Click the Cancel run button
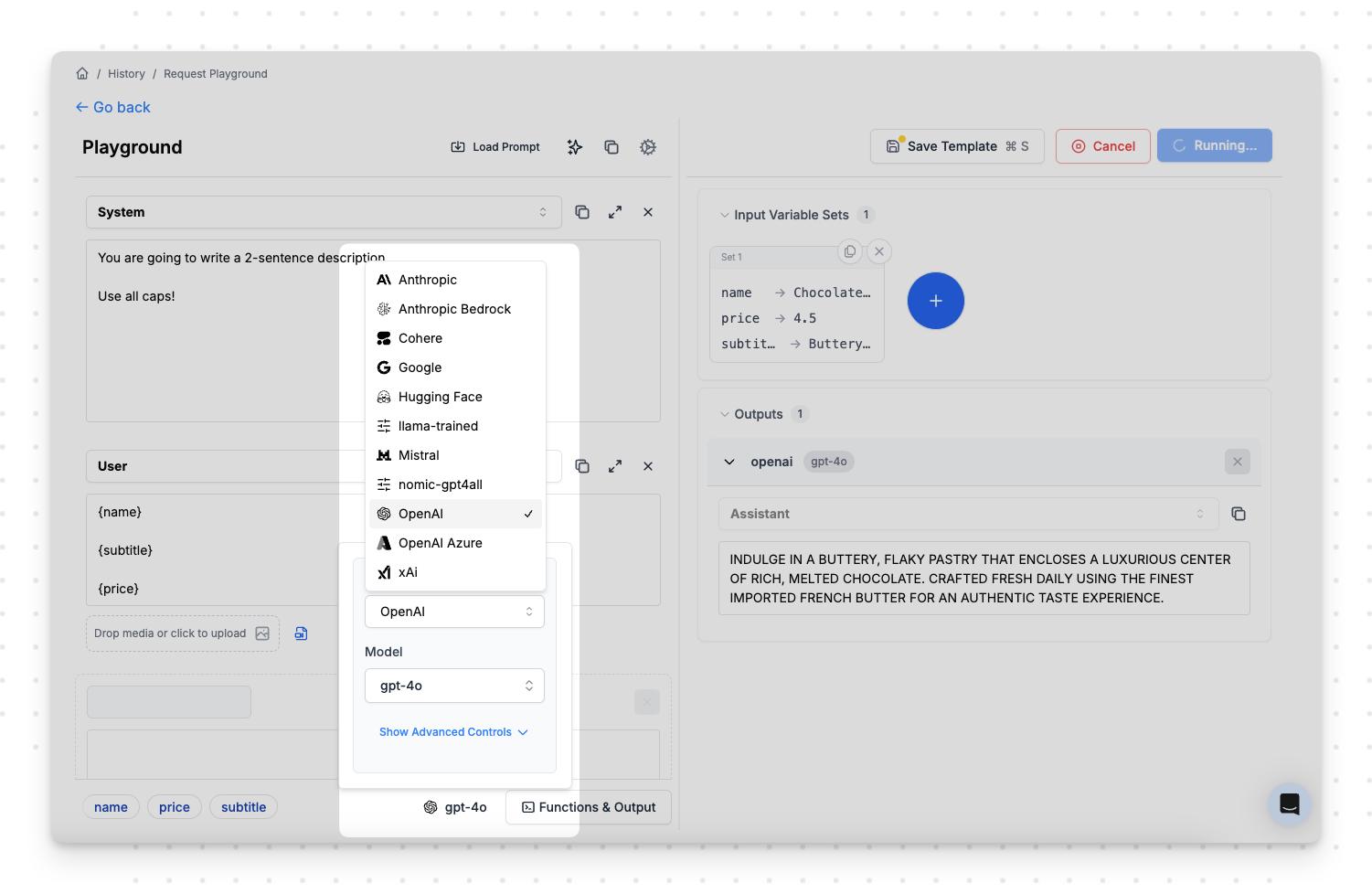Viewport: 1372px width, 894px height. pos(1102,146)
